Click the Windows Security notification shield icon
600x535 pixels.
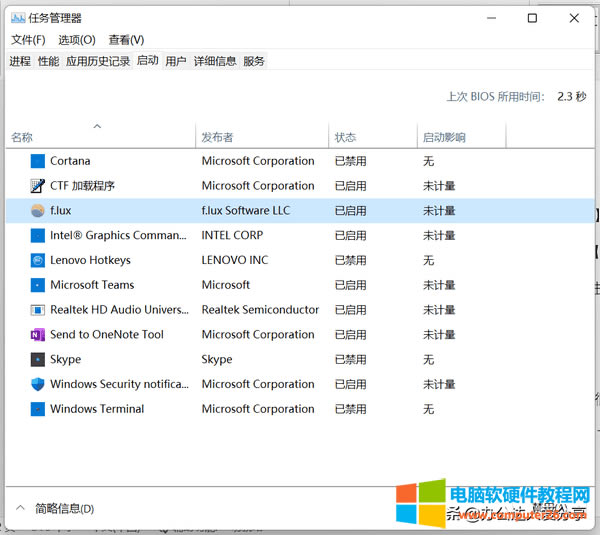[x=38, y=384]
